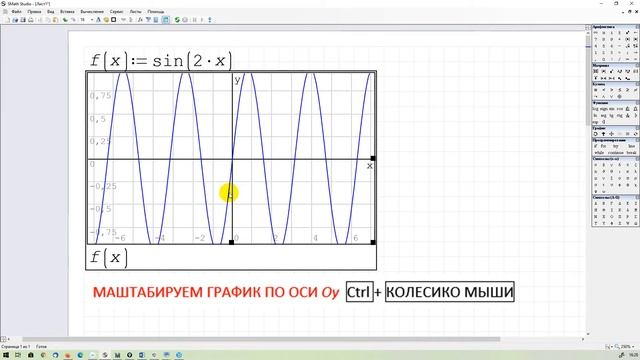Collapse the Функции panel
The image size is (640, 360).
(x=638, y=102)
